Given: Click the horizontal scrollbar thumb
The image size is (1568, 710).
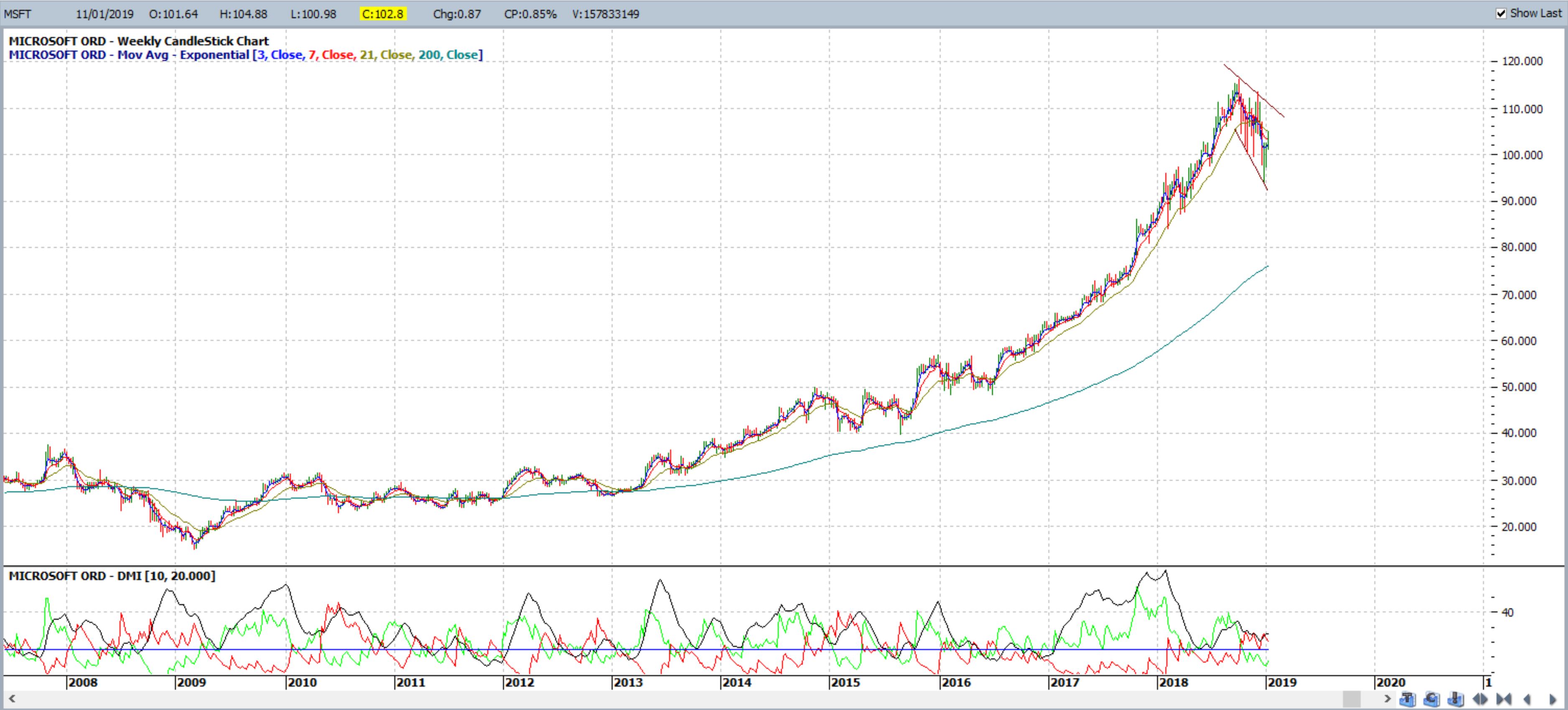Looking at the screenshot, I should [x=1351, y=699].
